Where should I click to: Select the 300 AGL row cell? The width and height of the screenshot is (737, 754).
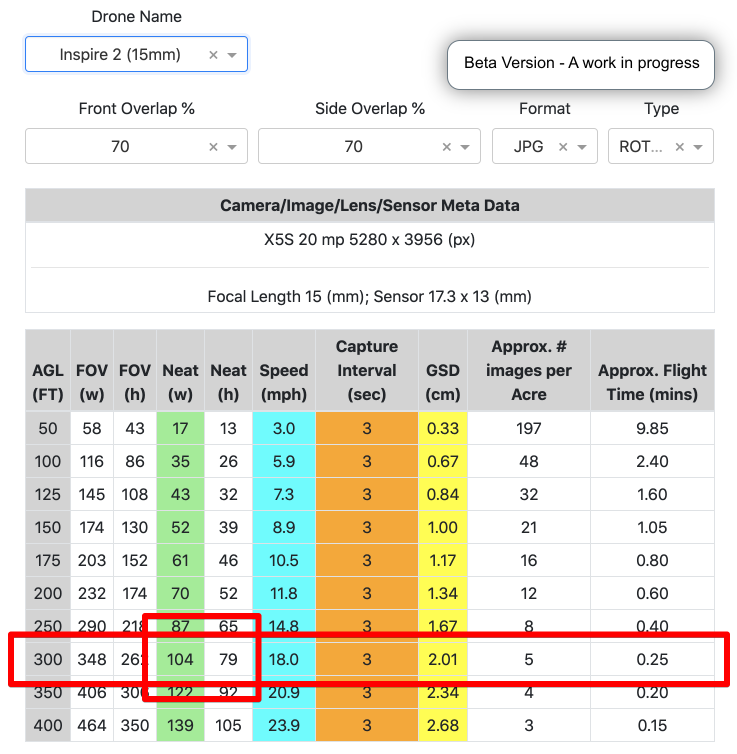pyautogui.click(x=48, y=660)
